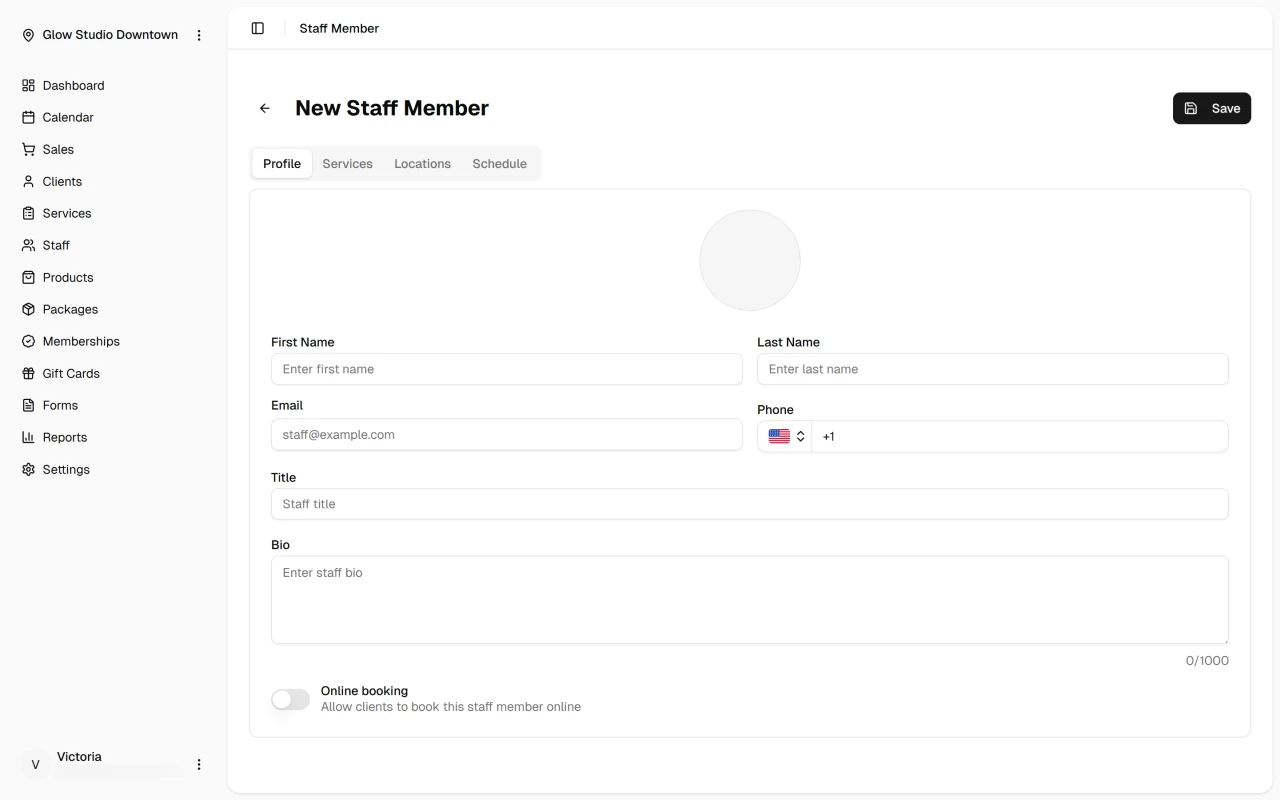
Task: Save the new staff member
Action: 1212,109
